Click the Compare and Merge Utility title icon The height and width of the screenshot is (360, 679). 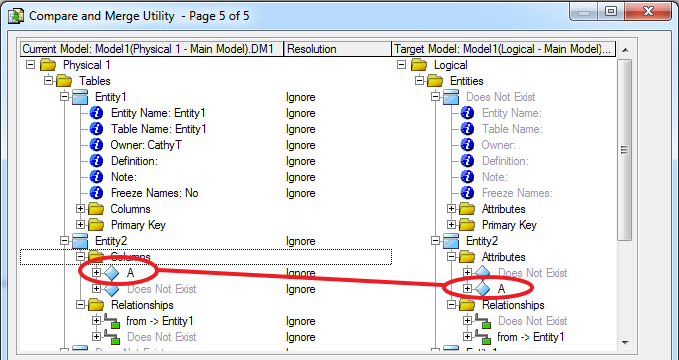click(16, 16)
